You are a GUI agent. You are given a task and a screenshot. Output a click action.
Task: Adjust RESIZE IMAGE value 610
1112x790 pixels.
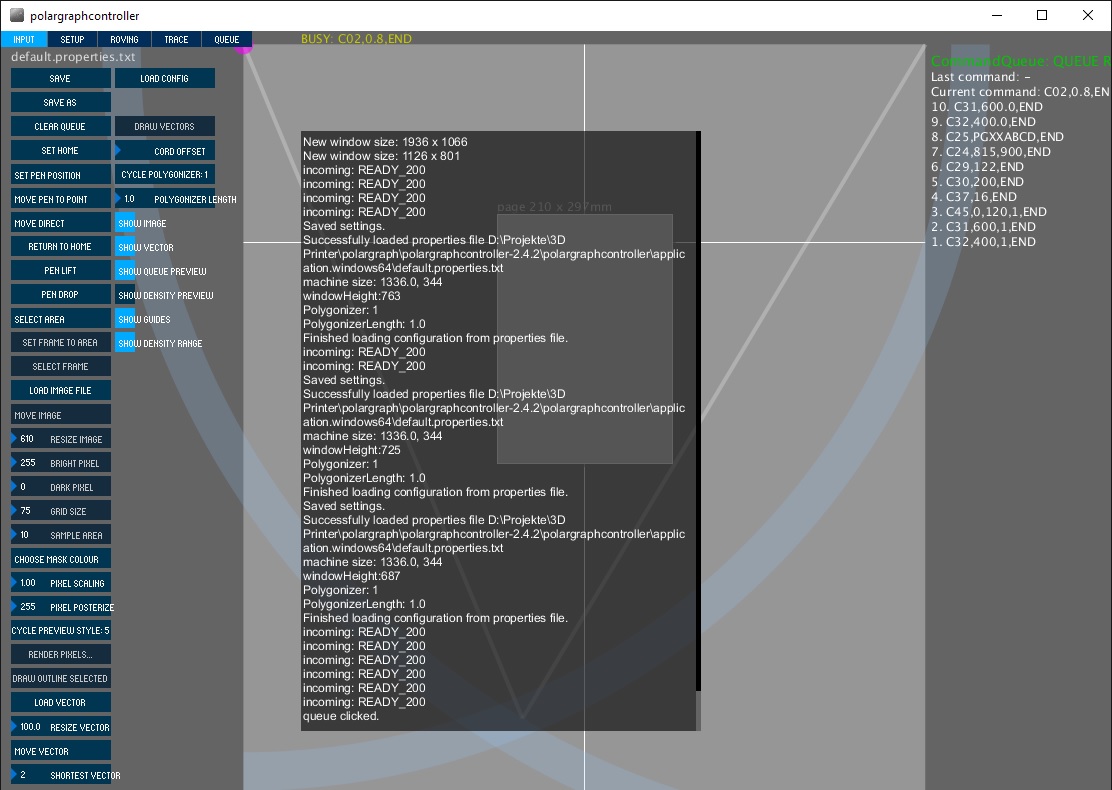tap(60, 439)
